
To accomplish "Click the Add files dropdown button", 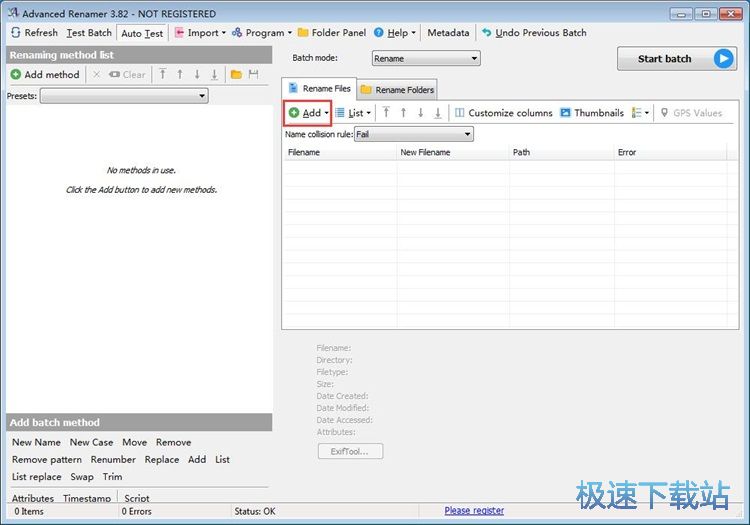I will (x=308, y=113).
